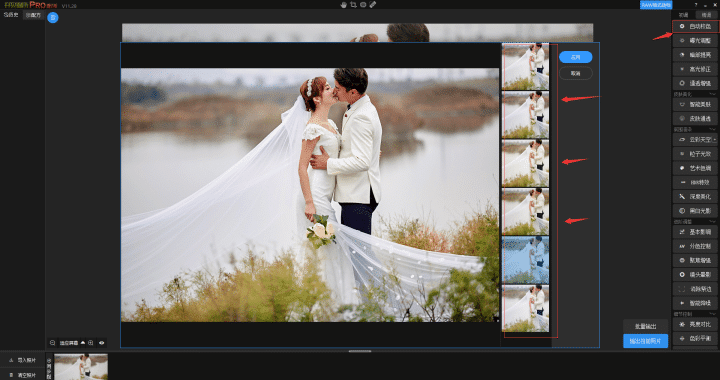Screen dimensions: 720x380
Task: Open 智能美肤 smart skin beautify
Action: point(695,105)
